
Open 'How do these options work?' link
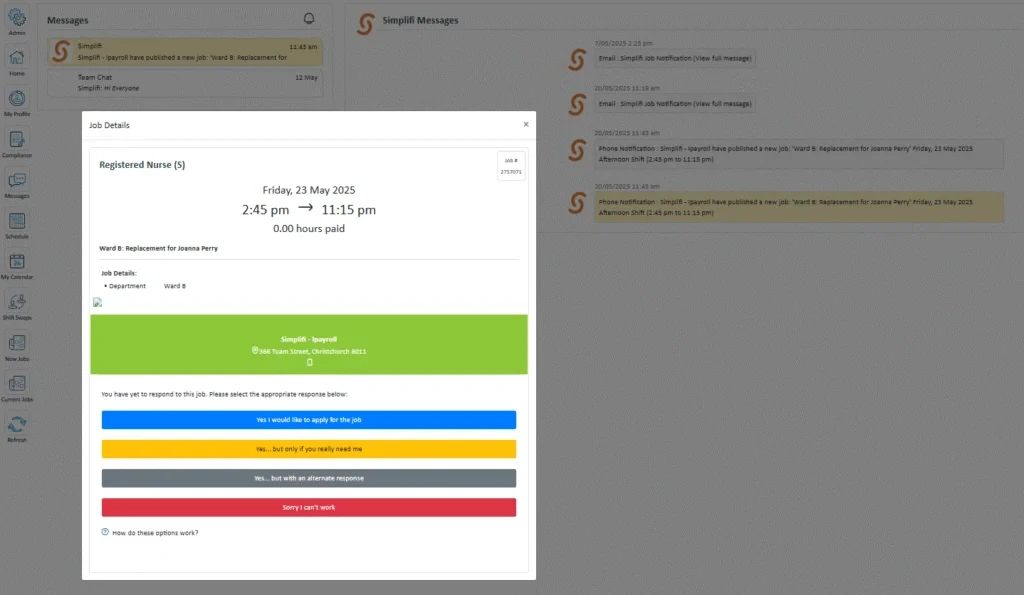point(155,533)
